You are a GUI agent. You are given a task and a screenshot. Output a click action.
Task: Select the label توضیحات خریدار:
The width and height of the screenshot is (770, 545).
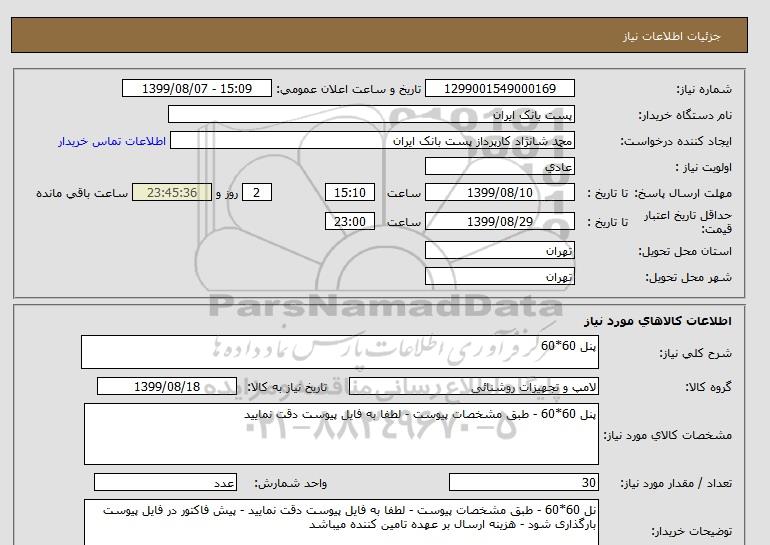tap(691, 531)
